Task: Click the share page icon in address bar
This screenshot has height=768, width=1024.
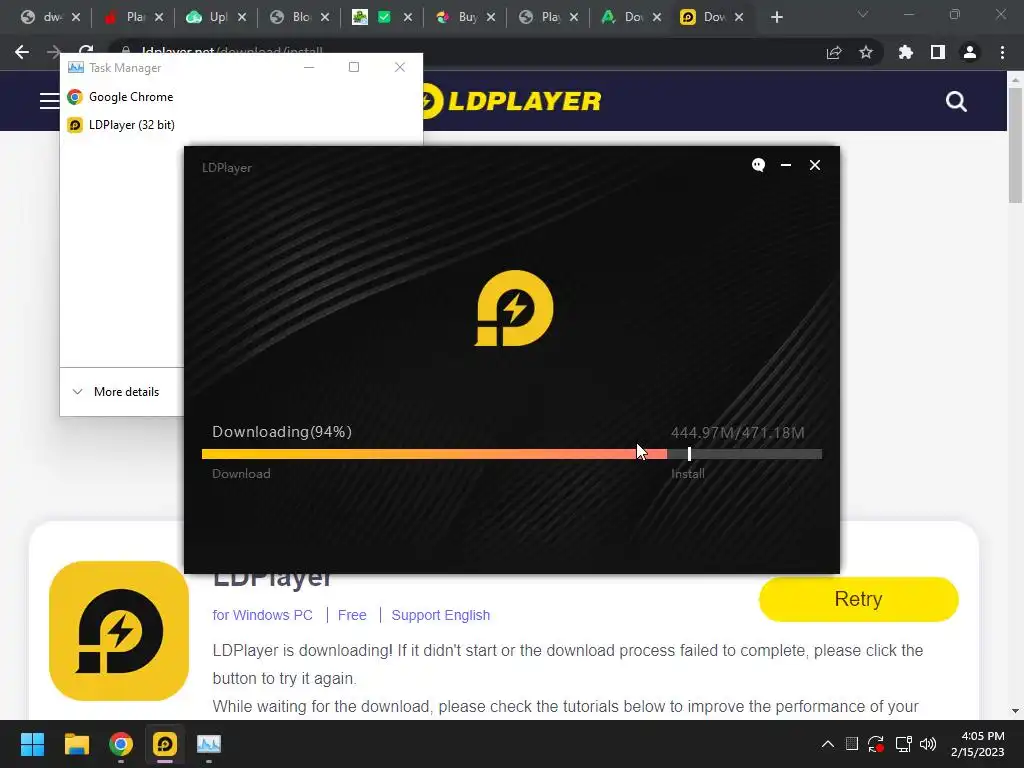Action: [x=834, y=53]
